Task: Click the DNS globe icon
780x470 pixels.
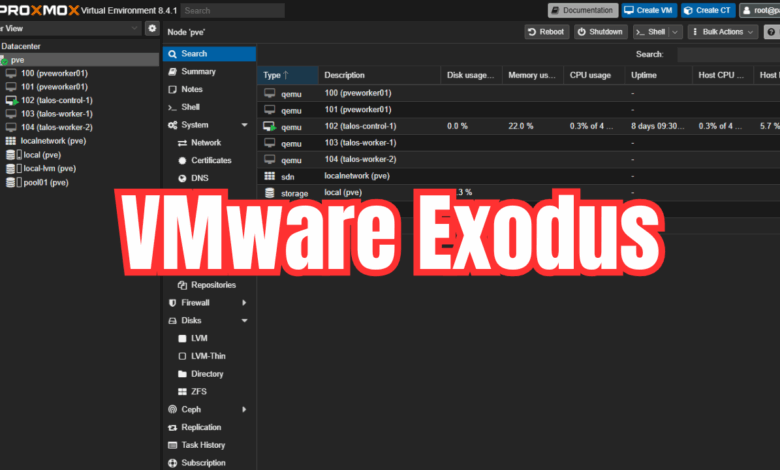Action: point(182,178)
